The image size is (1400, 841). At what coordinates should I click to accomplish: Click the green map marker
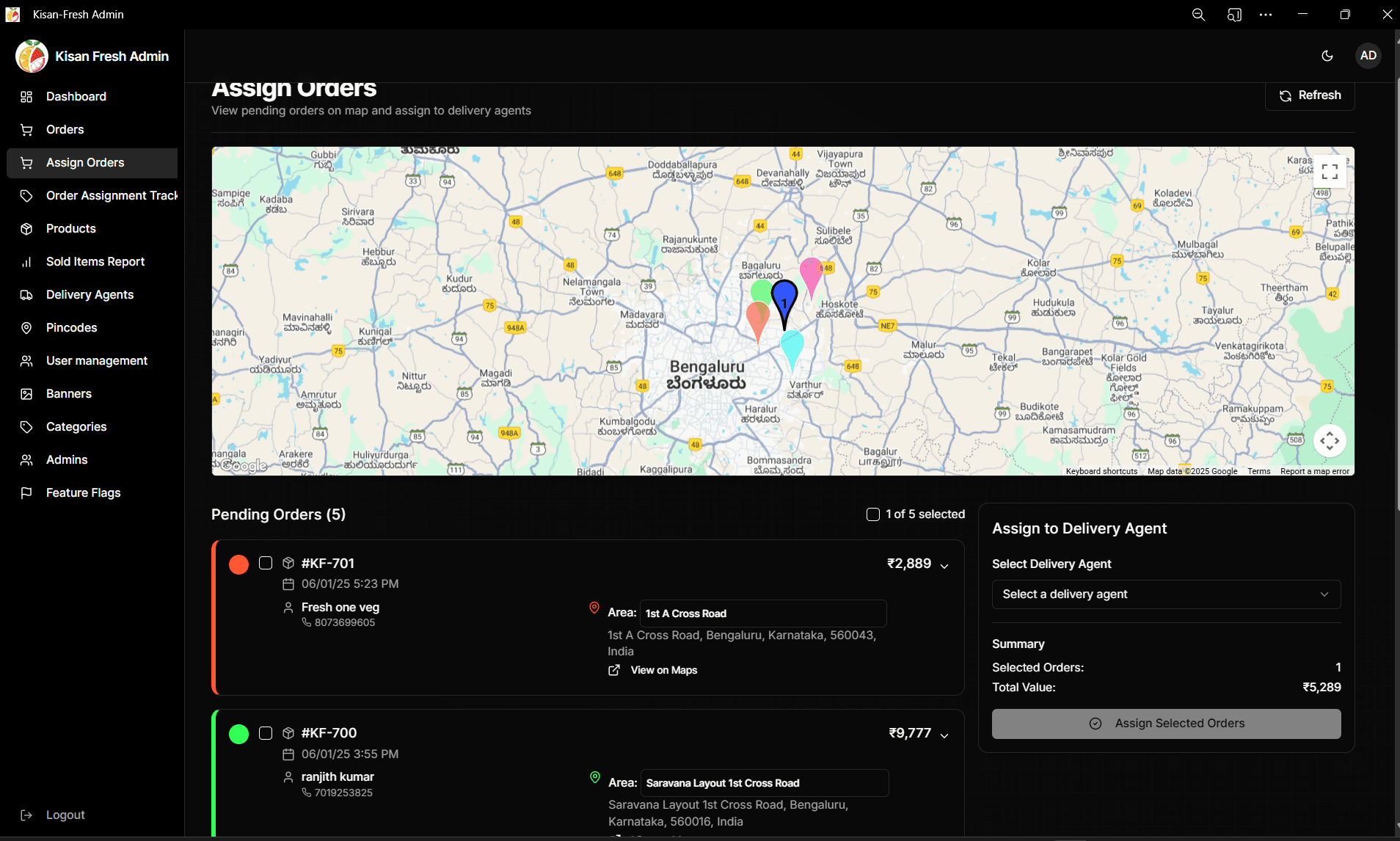point(761,291)
